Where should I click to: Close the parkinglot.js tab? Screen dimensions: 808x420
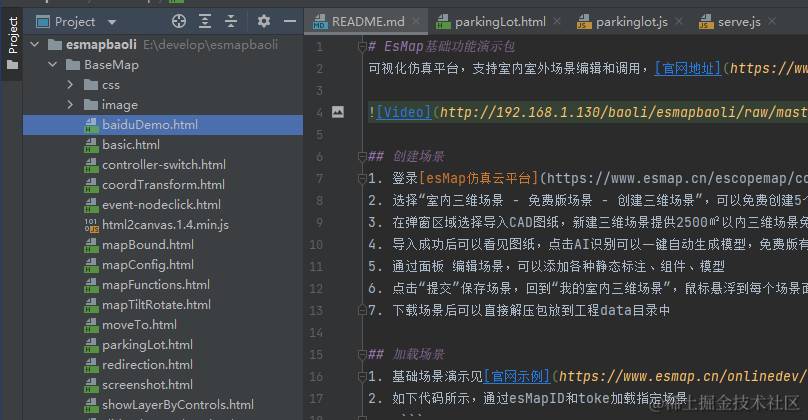pos(679,21)
